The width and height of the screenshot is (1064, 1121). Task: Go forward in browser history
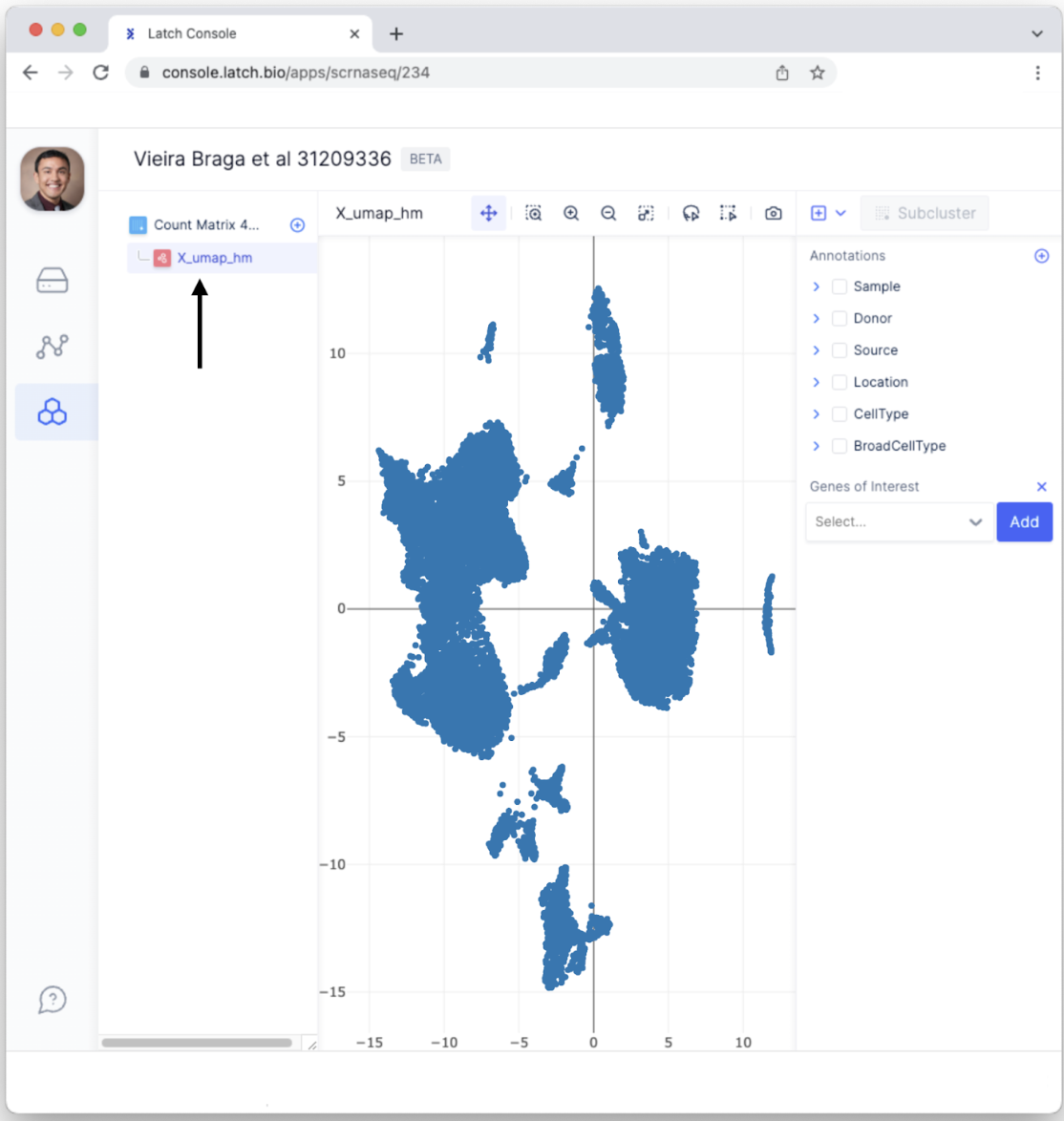pos(65,73)
